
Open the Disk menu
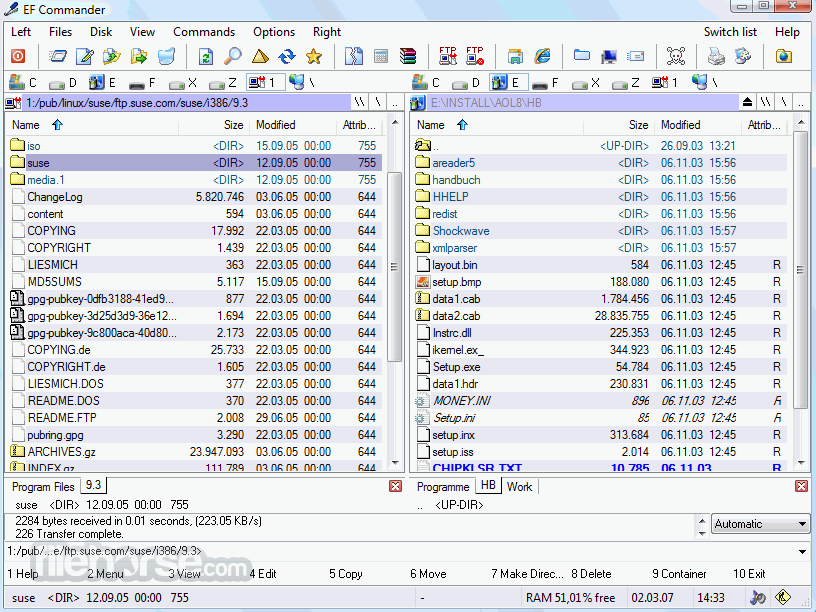101,32
